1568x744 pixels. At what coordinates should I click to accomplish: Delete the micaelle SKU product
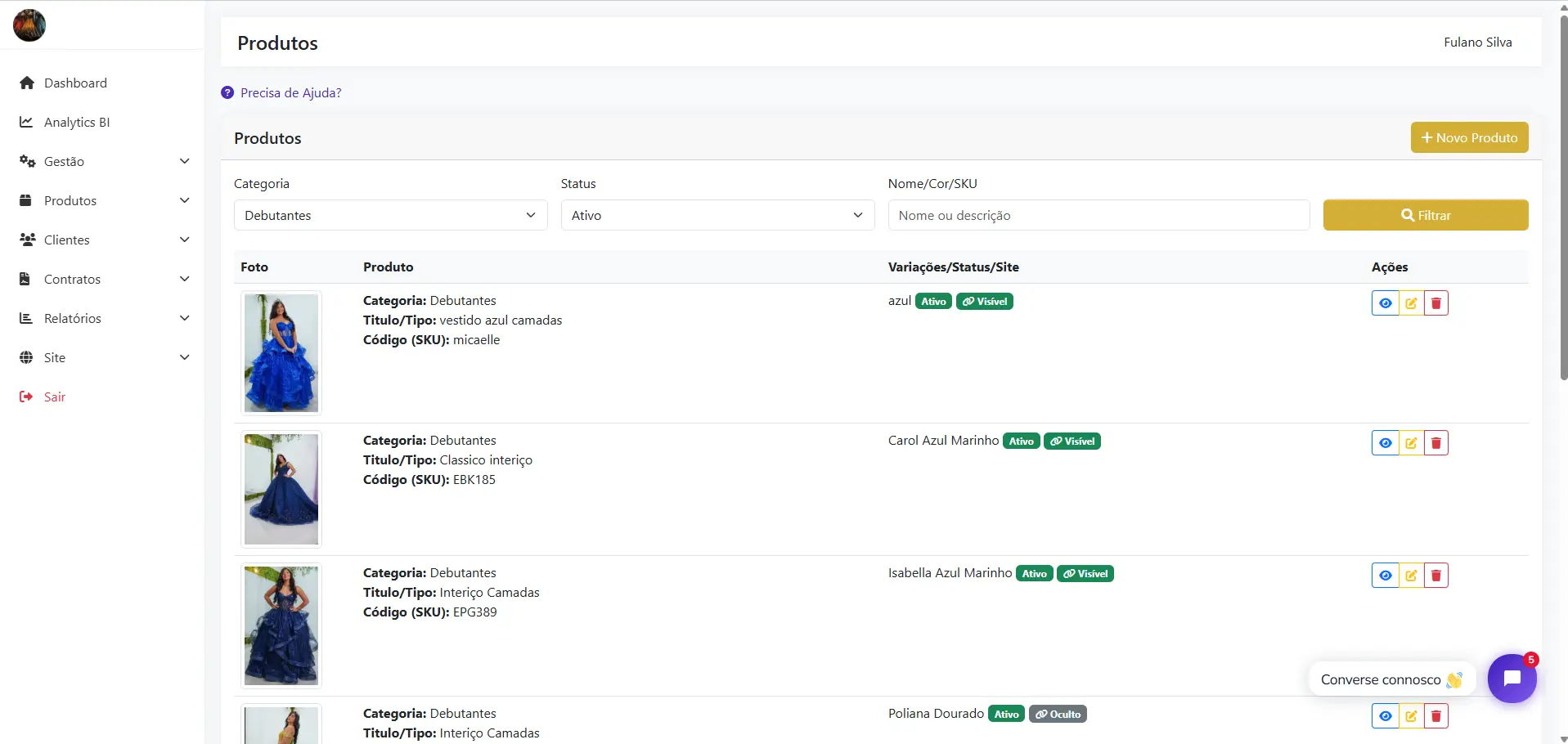pos(1436,303)
